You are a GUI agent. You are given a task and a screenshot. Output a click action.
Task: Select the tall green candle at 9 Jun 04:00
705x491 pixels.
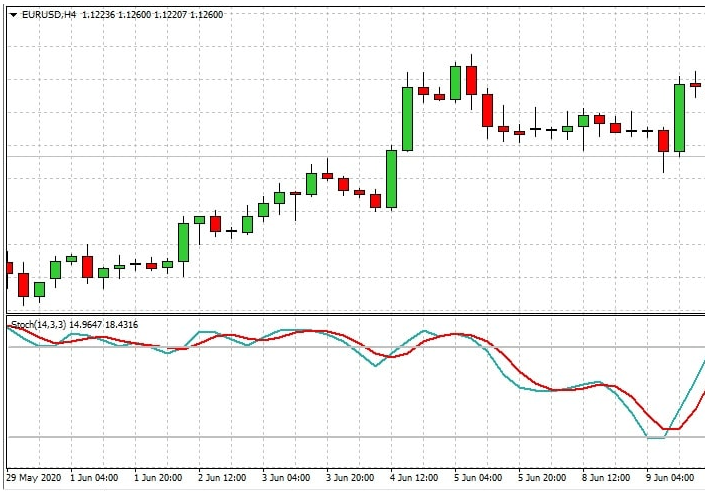point(680,117)
